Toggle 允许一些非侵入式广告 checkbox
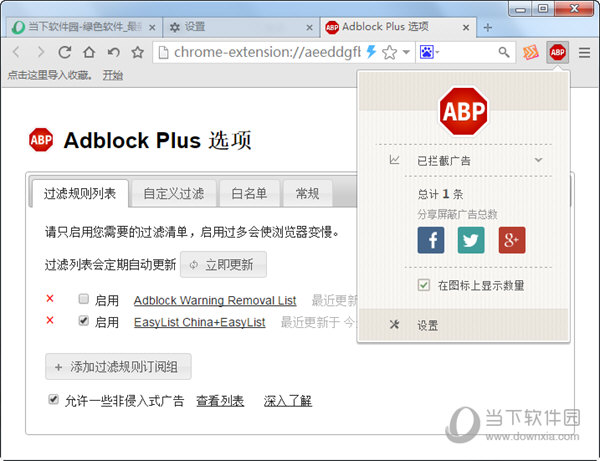Image resolution: width=600 pixels, height=461 pixels. tap(54, 400)
